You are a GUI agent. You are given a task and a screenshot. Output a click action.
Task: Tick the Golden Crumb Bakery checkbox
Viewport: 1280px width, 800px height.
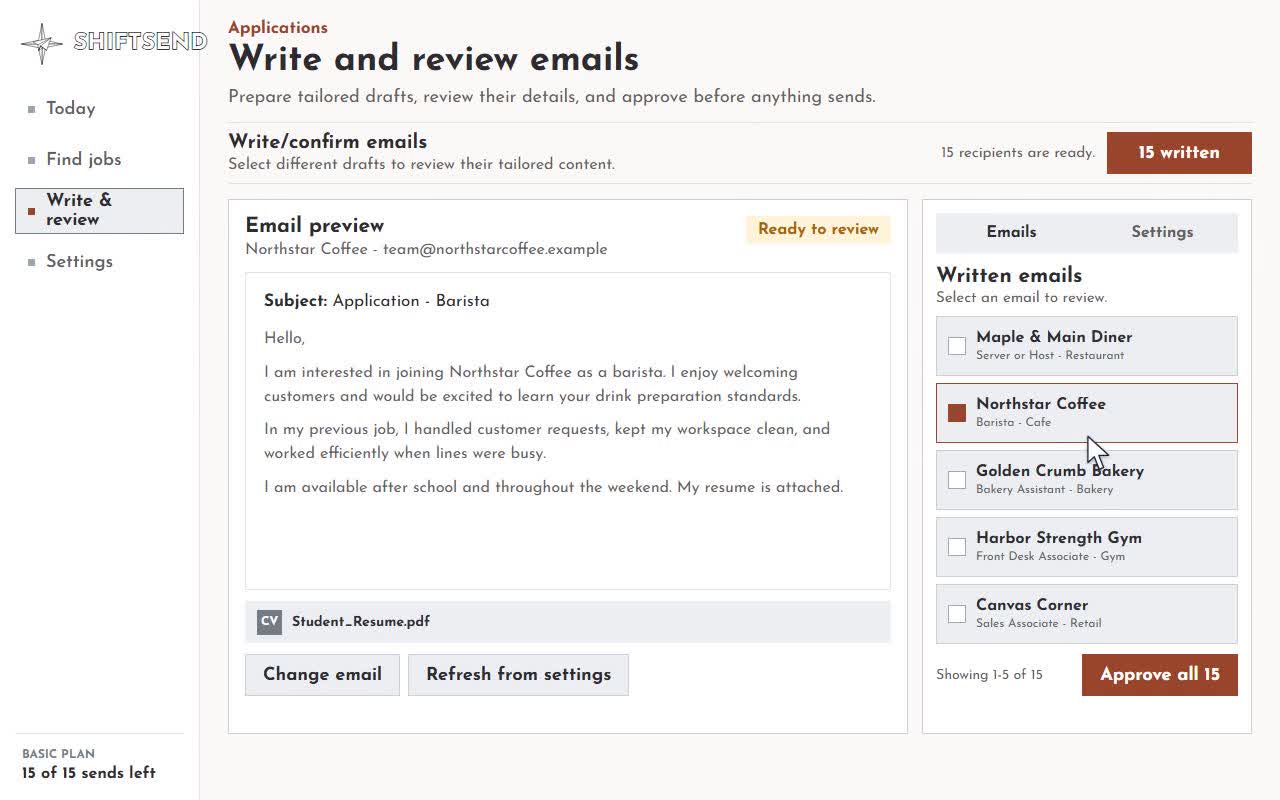tap(957, 480)
